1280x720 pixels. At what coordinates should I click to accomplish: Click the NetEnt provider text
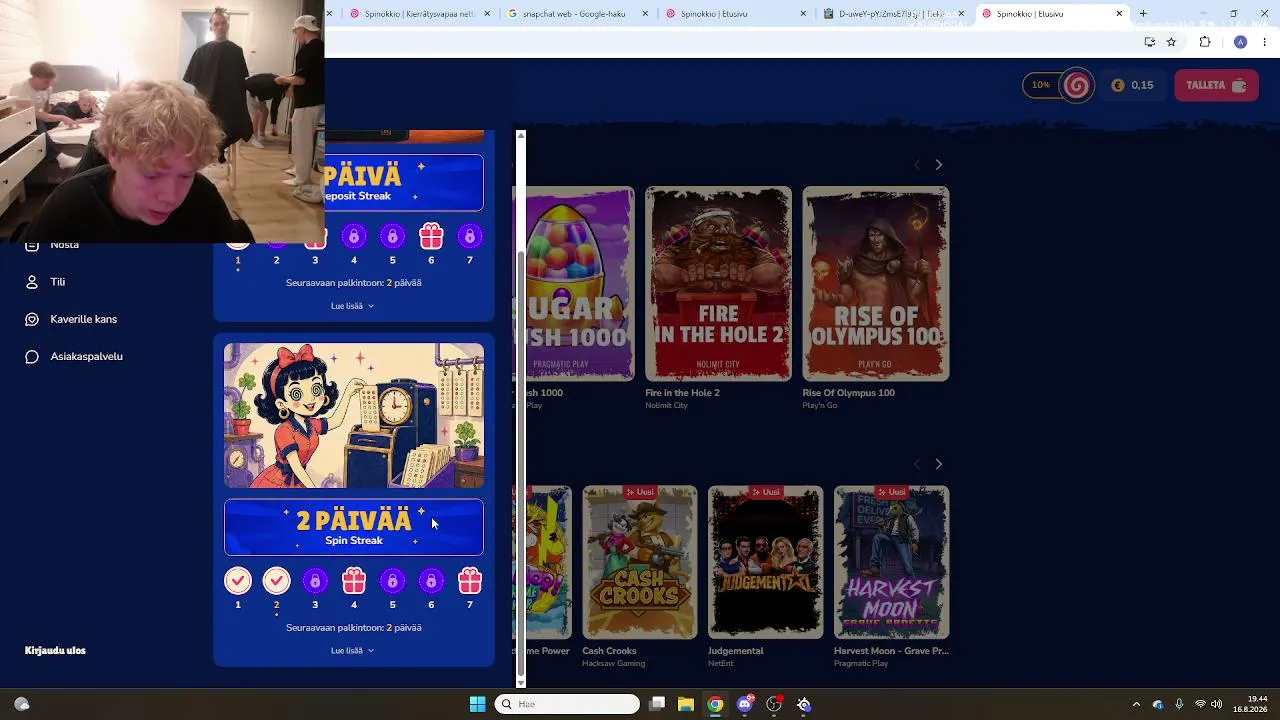tap(721, 664)
